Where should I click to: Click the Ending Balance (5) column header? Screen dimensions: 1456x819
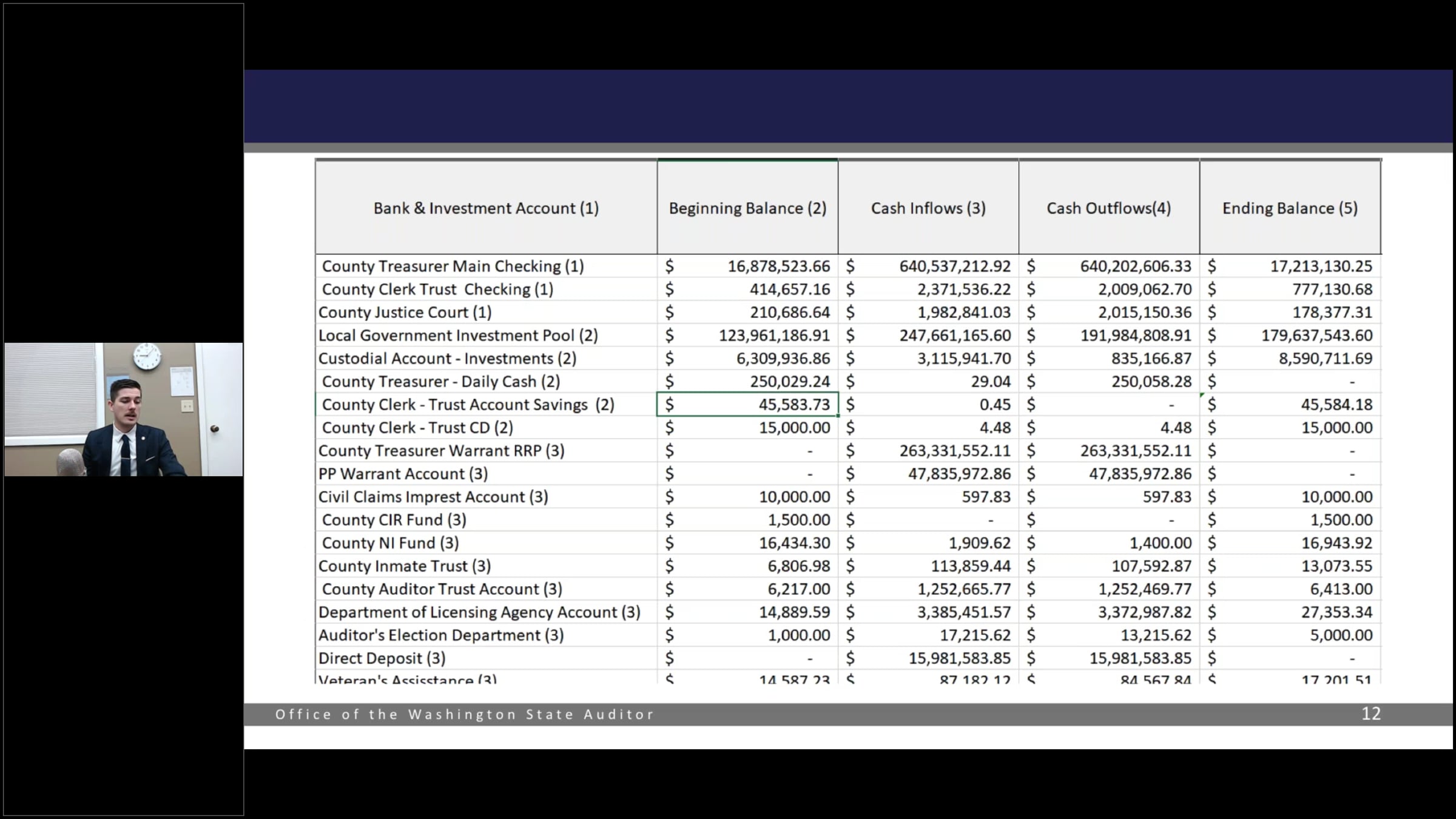tap(1290, 208)
